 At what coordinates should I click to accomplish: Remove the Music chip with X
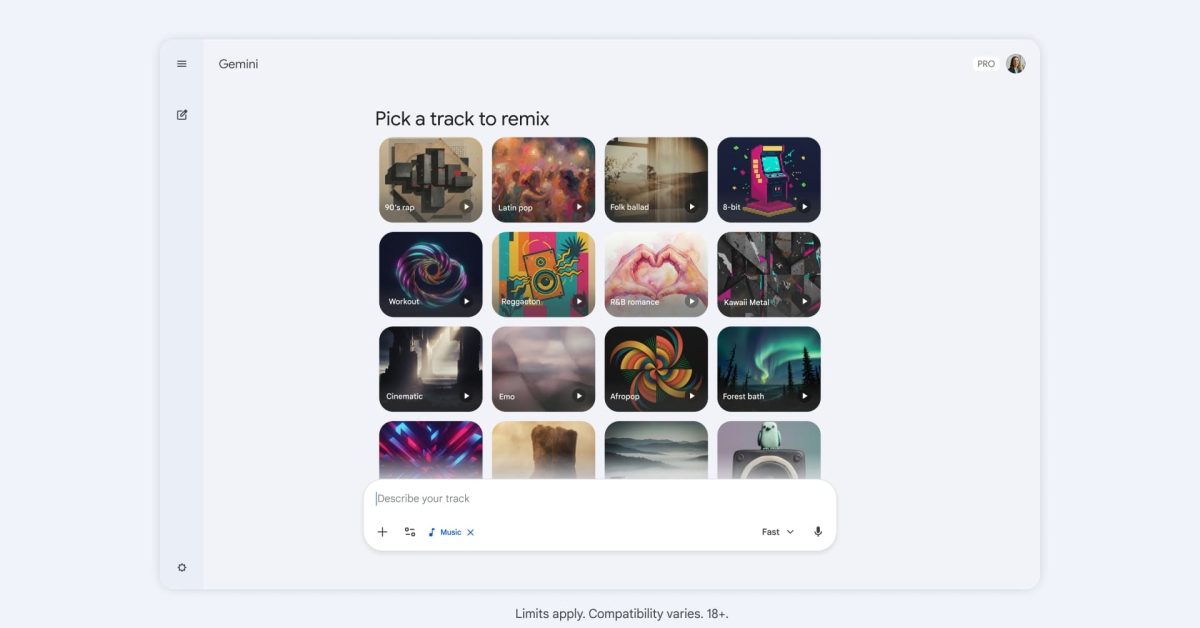point(471,532)
